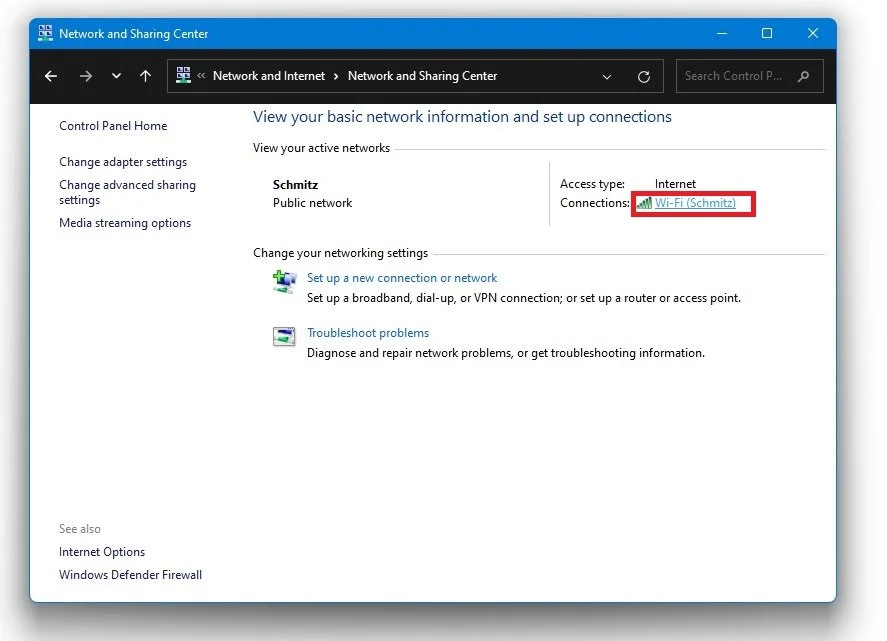The height and width of the screenshot is (641, 887).
Task: Open Change adapter settings
Action: click(x=123, y=161)
